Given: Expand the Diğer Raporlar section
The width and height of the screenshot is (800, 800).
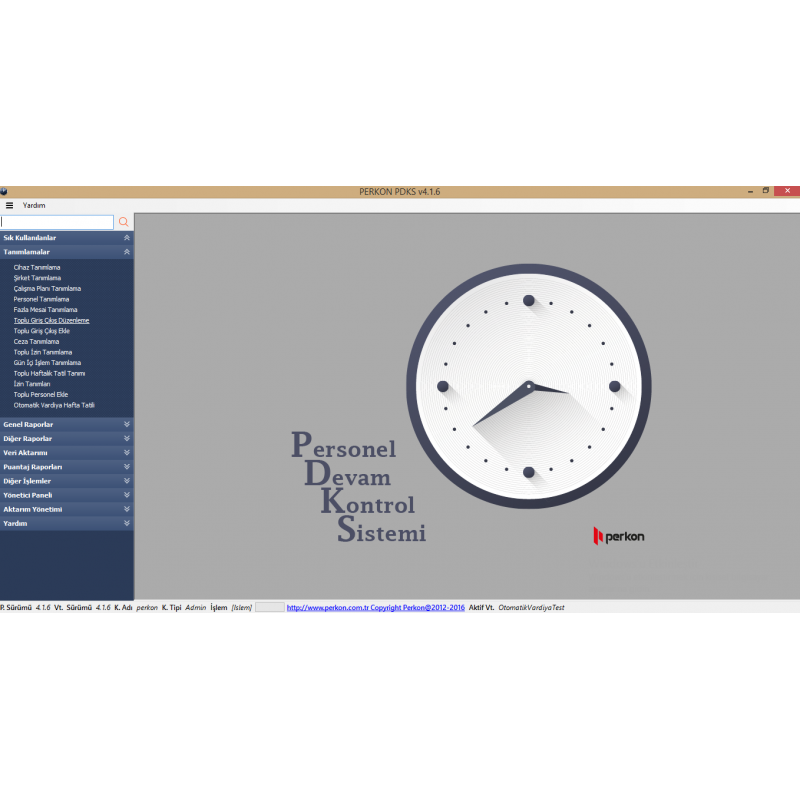Looking at the screenshot, I should pos(67,439).
